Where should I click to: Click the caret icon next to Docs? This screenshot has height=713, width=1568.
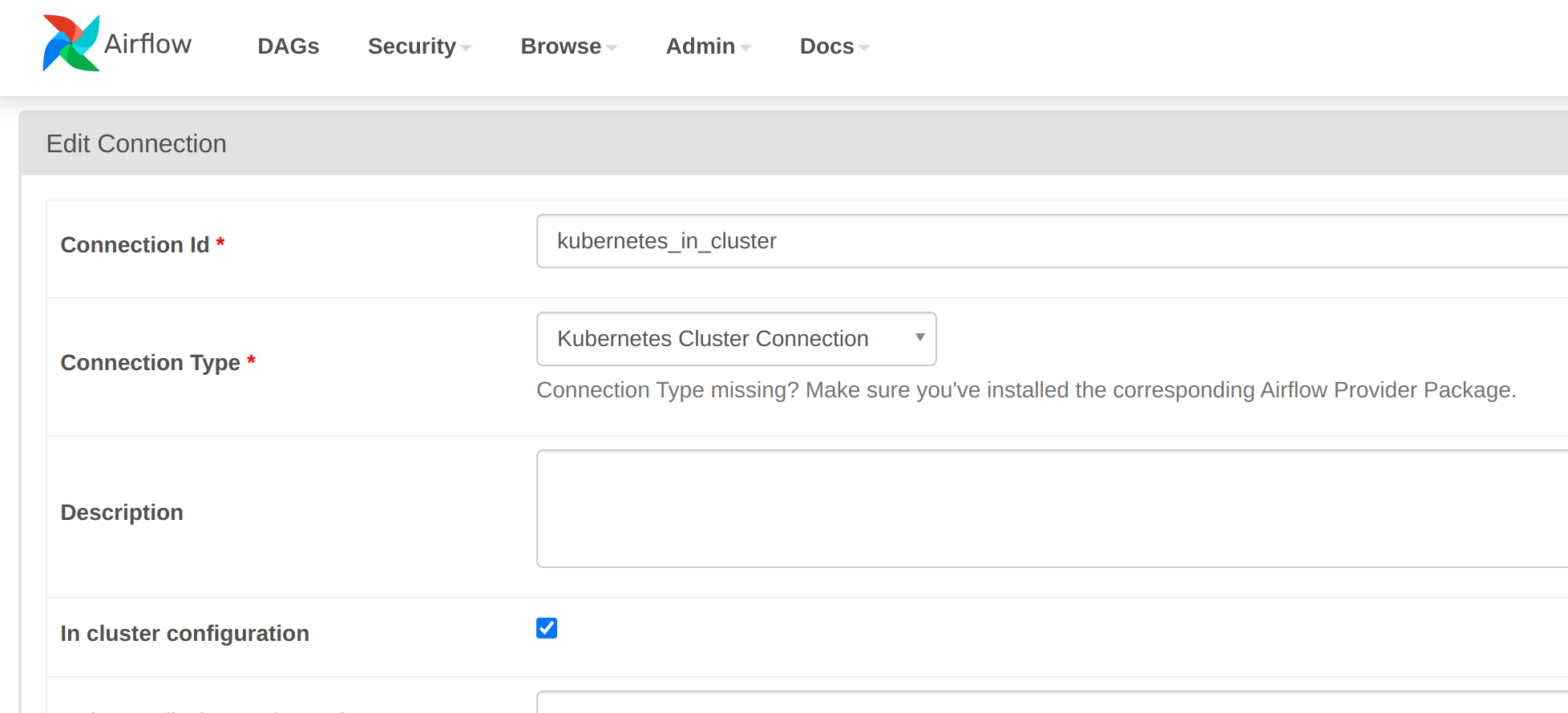tap(864, 48)
